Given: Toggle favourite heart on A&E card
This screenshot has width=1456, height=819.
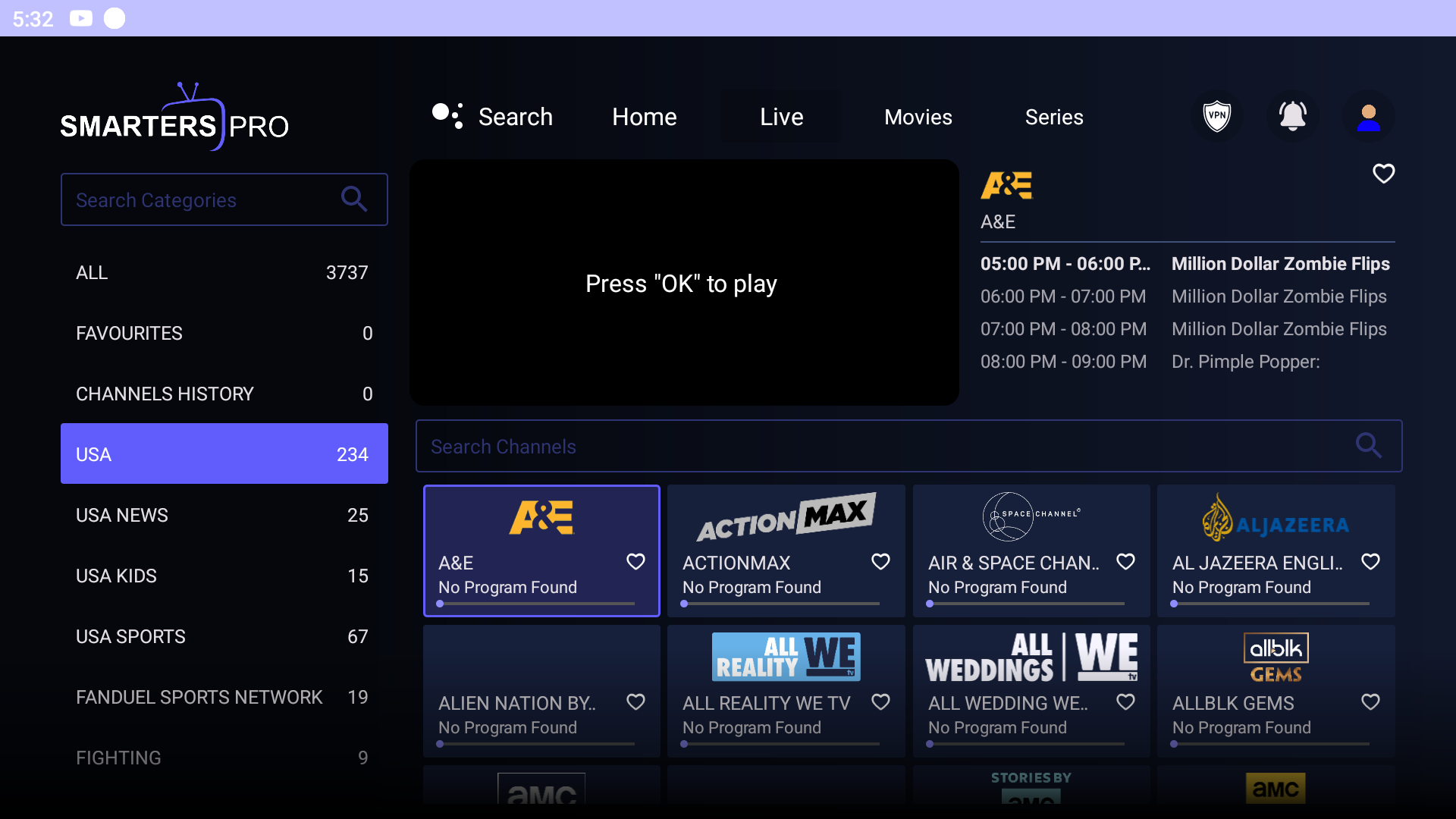Looking at the screenshot, I should [635, 562].
